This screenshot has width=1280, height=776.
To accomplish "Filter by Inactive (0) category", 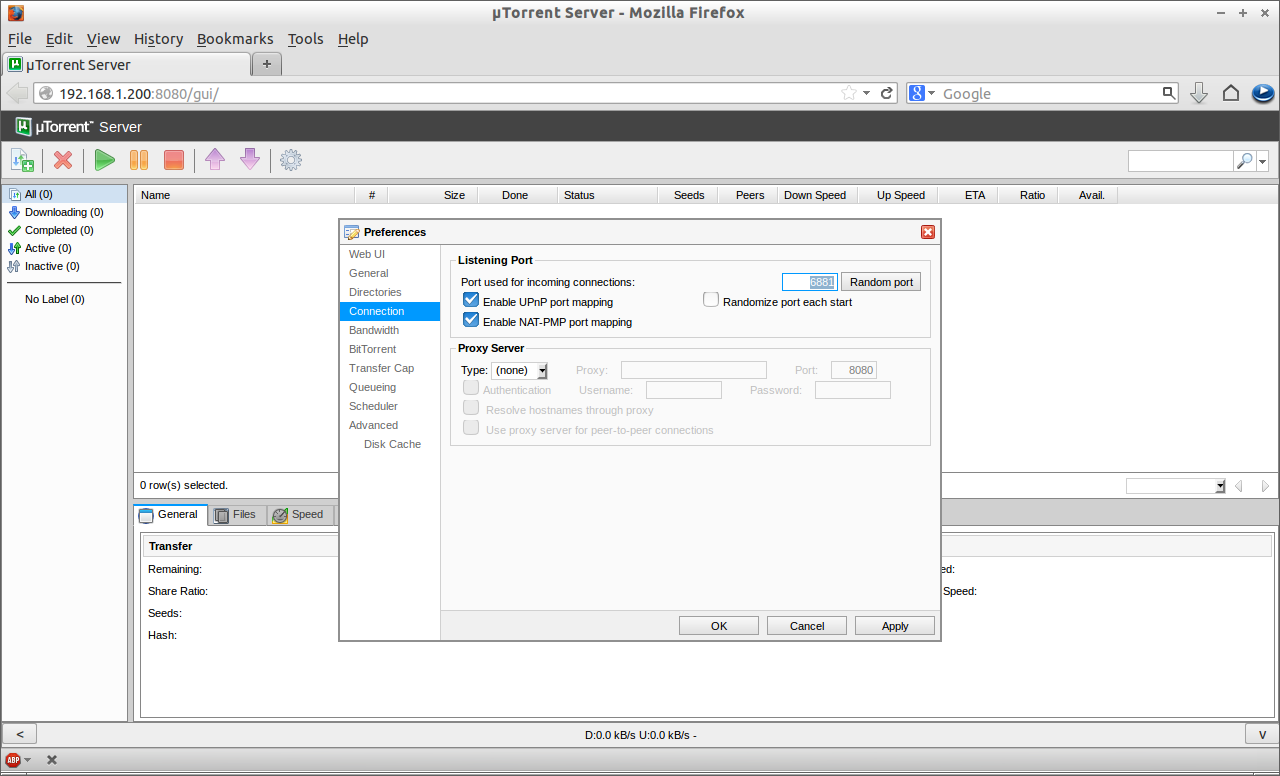I will [x=64, y=266].
